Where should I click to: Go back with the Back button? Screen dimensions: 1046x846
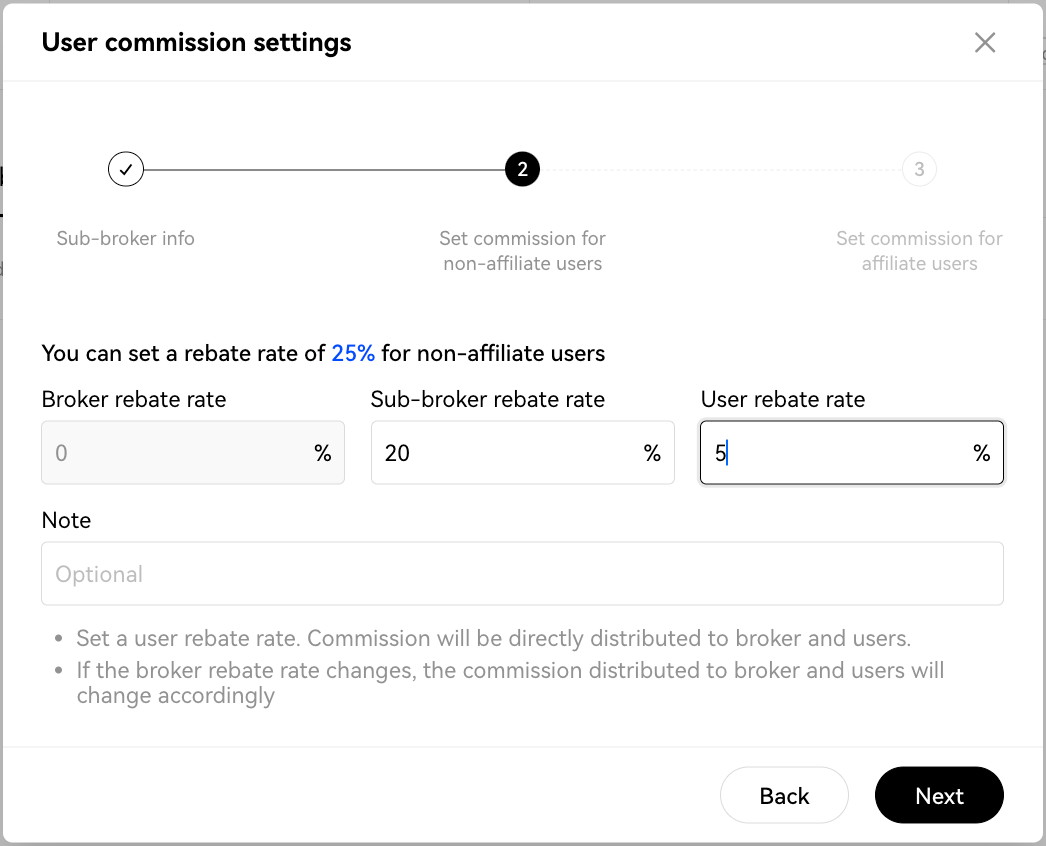point(784,796)
